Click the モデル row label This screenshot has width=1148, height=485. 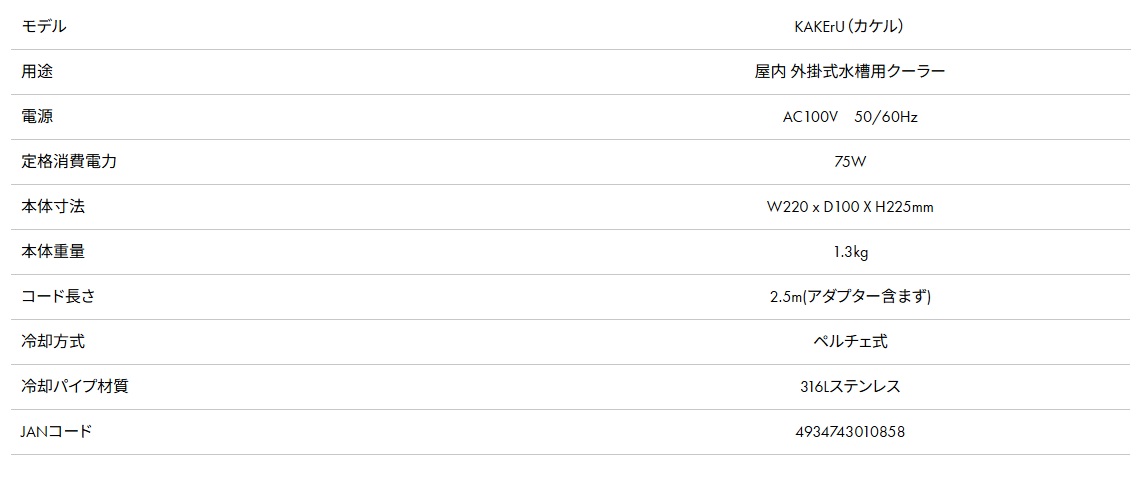coord(44,27)
